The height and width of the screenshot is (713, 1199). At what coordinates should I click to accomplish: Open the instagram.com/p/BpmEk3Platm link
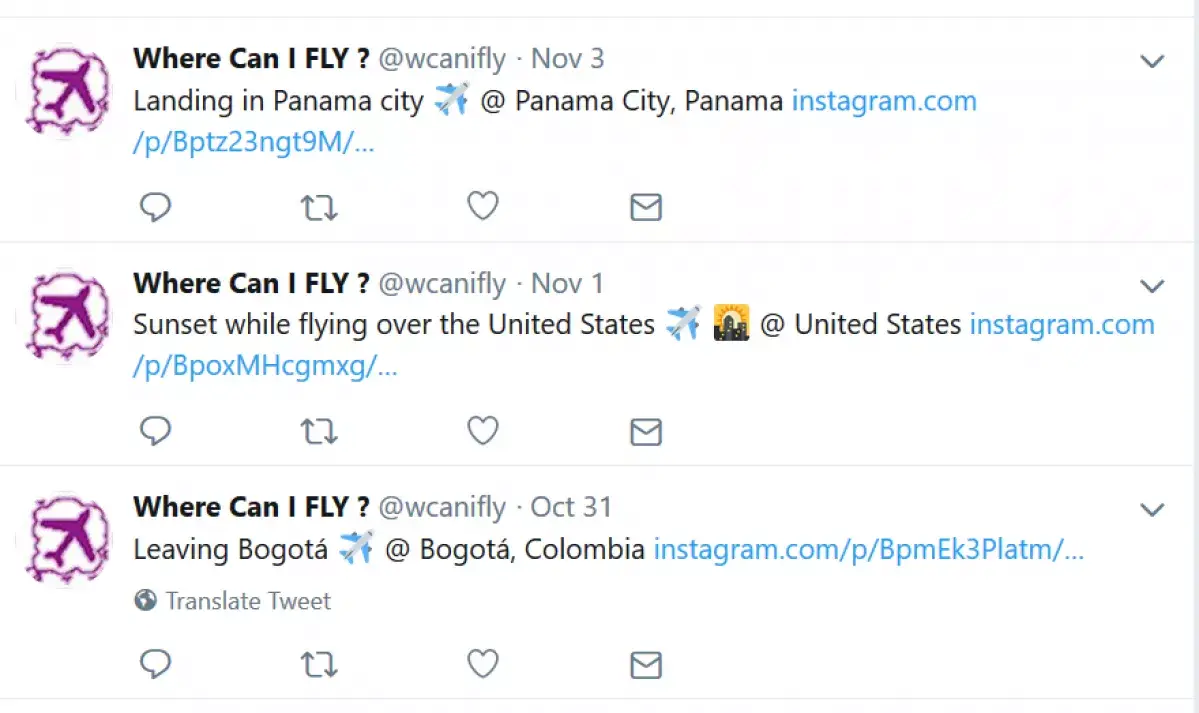869,549
